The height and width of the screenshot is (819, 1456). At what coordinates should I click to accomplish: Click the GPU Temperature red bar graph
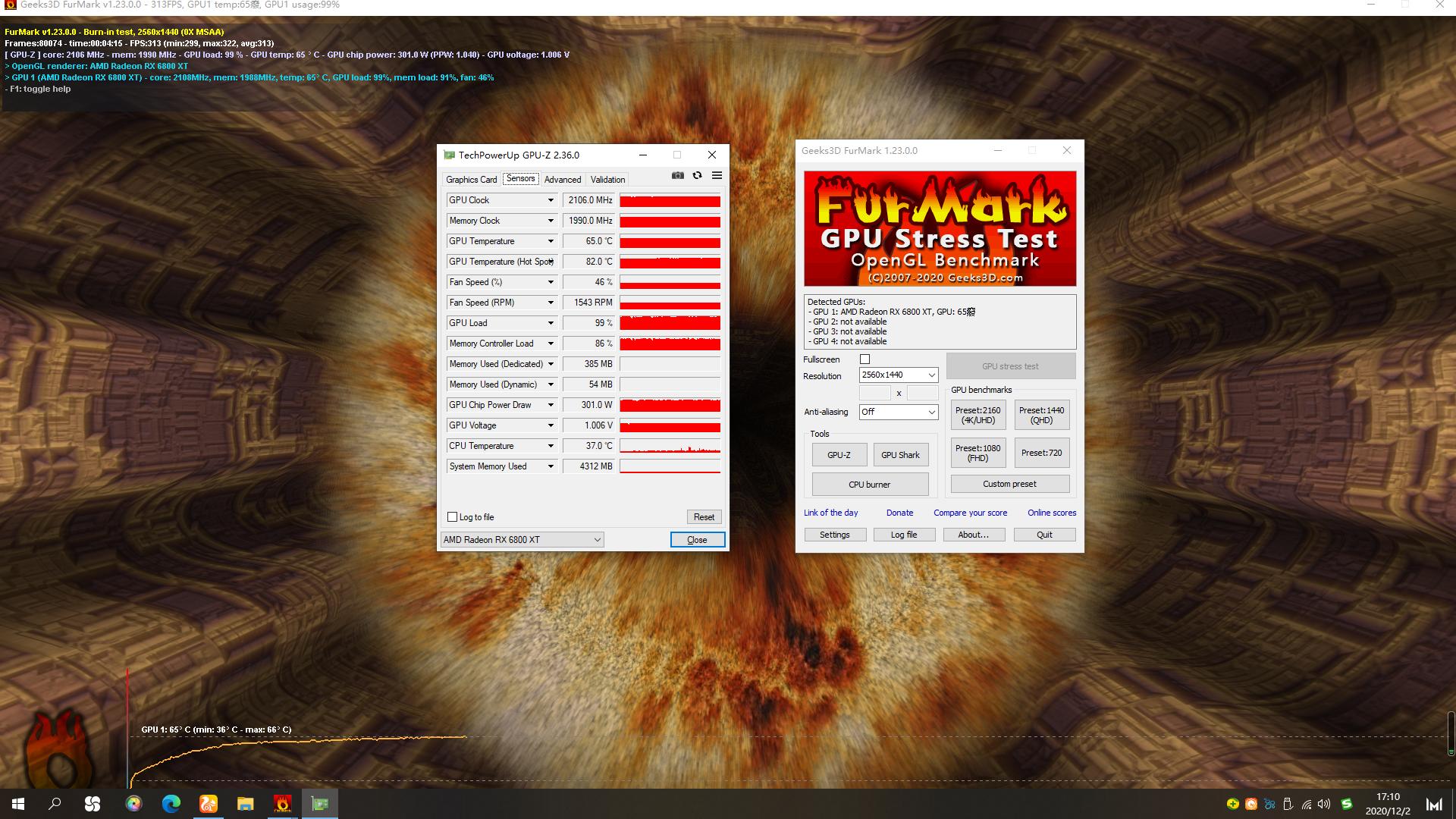coord(670,241)
